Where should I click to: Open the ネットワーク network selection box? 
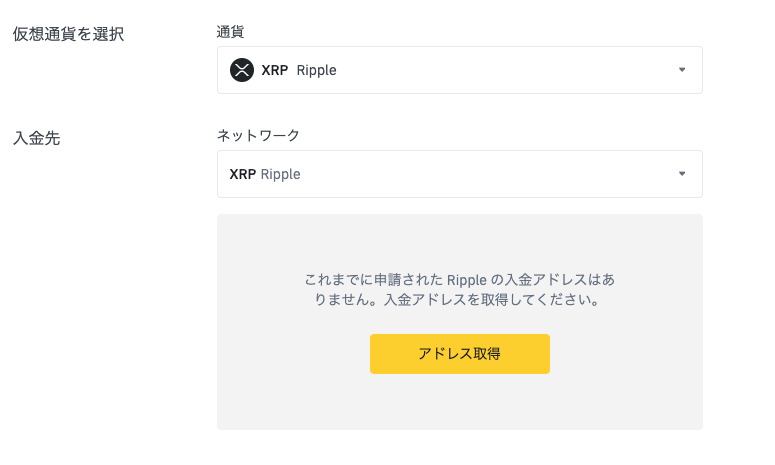tap(460, 174)
